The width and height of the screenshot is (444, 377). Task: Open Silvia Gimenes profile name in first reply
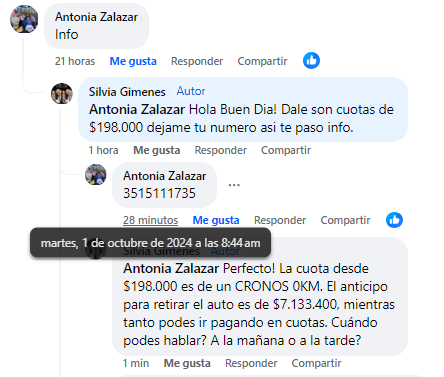[x=127, y=92]
